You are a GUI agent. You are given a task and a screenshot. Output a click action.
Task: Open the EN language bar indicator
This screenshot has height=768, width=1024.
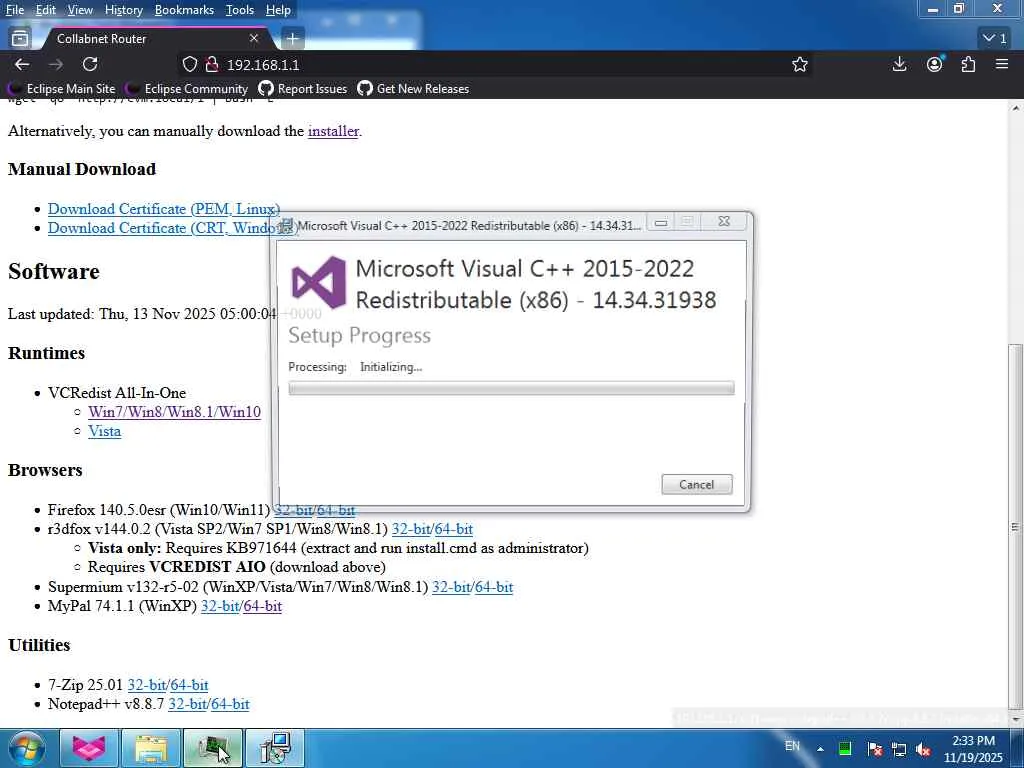[x=792, y=746]
